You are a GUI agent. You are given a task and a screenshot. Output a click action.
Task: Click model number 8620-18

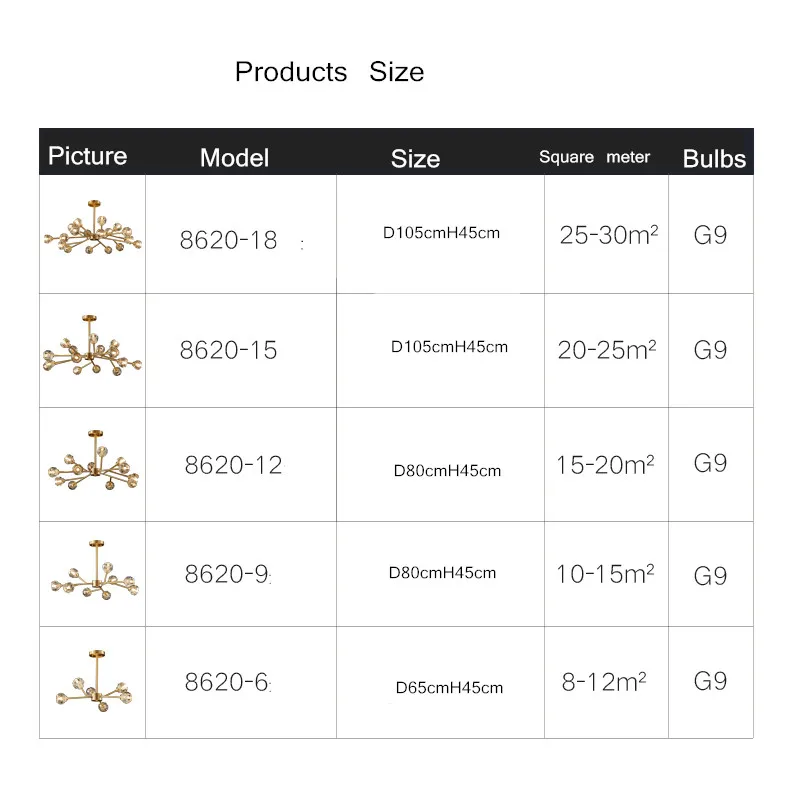coord(228,240)
